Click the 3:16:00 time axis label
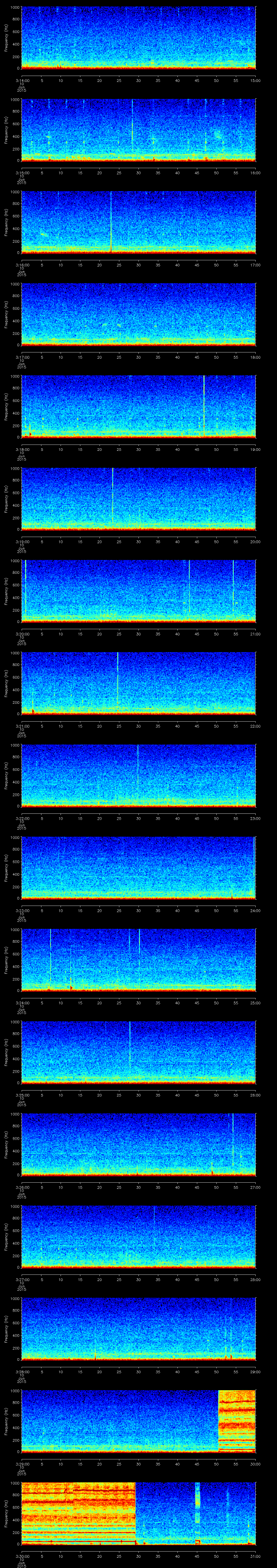This screenshot has height=1568, width=277. [22, 265]
